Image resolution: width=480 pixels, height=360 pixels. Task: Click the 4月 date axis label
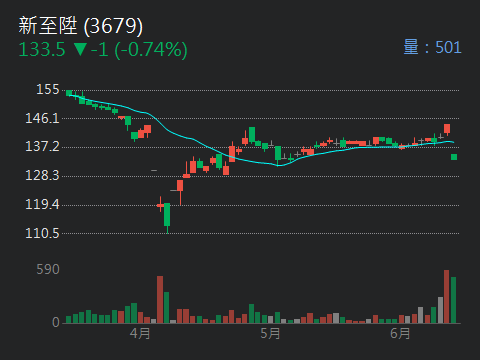(140, 333)
